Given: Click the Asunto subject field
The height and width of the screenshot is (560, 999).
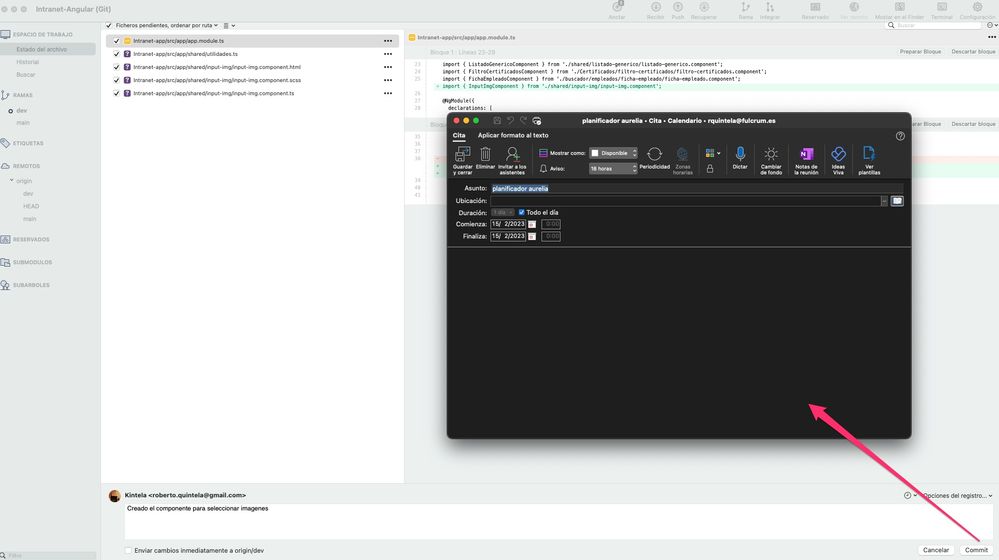Looking at the screenshot, I should tap(696, 189).
